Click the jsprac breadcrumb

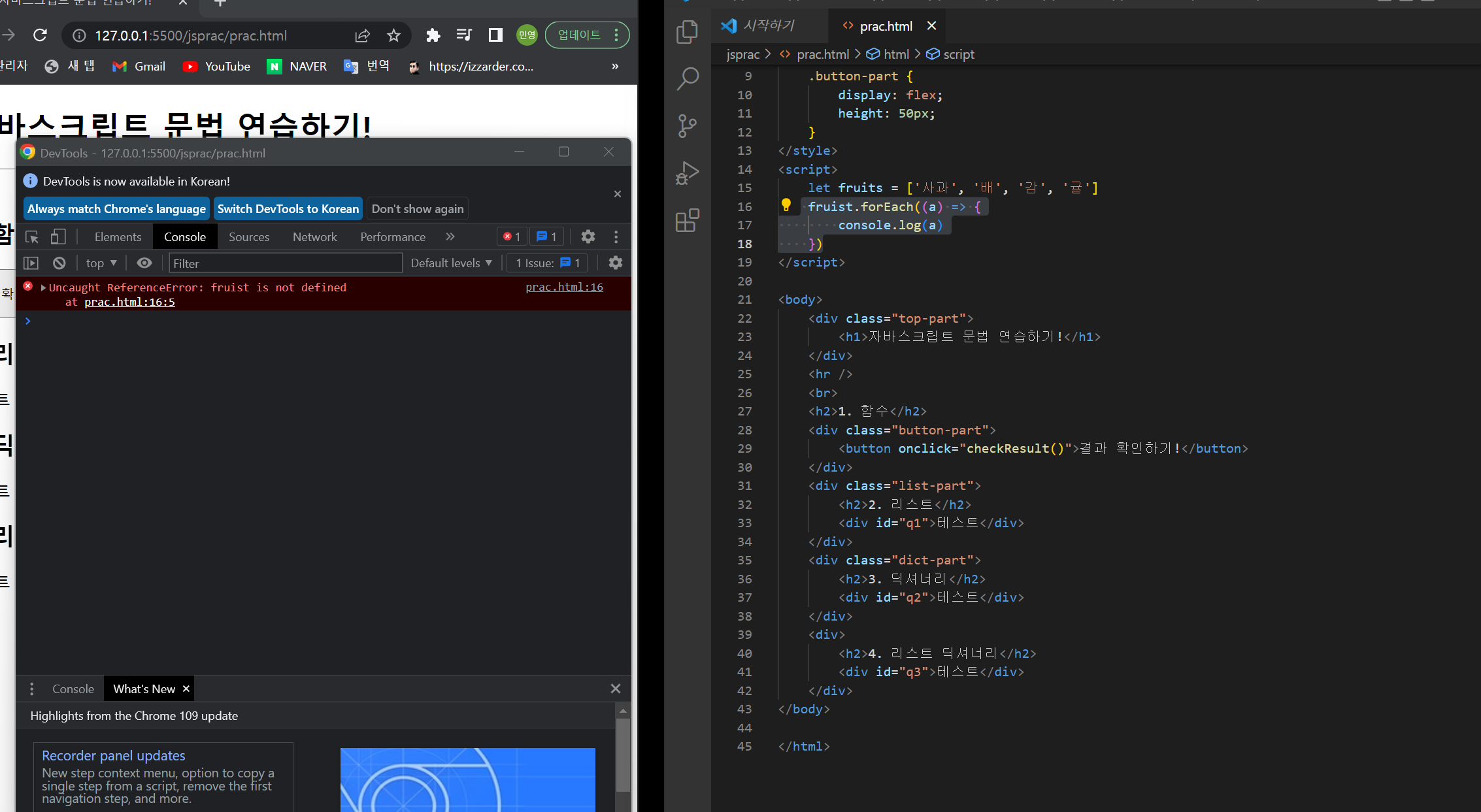743,54
